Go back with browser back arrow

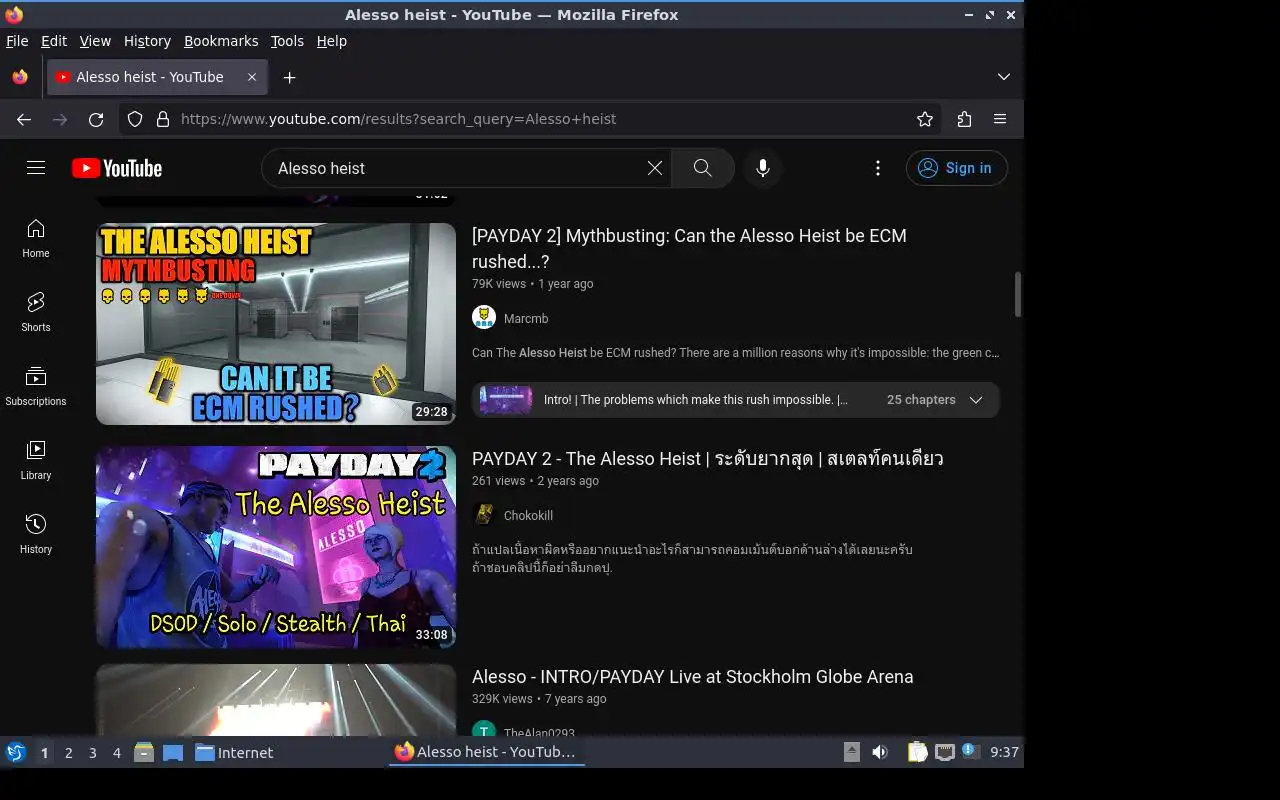click(24, 119)
